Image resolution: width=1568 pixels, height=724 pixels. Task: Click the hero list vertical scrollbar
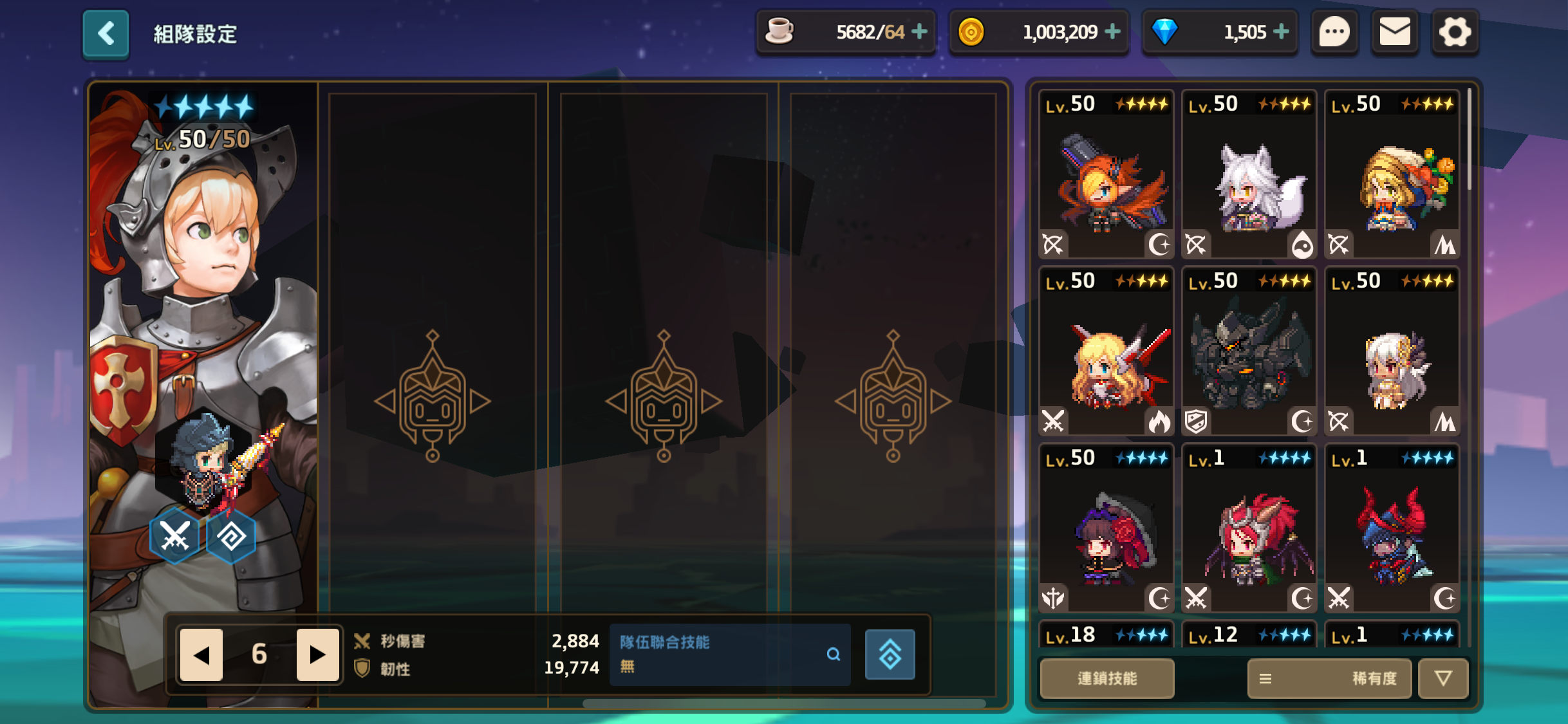click(1470, 140)
